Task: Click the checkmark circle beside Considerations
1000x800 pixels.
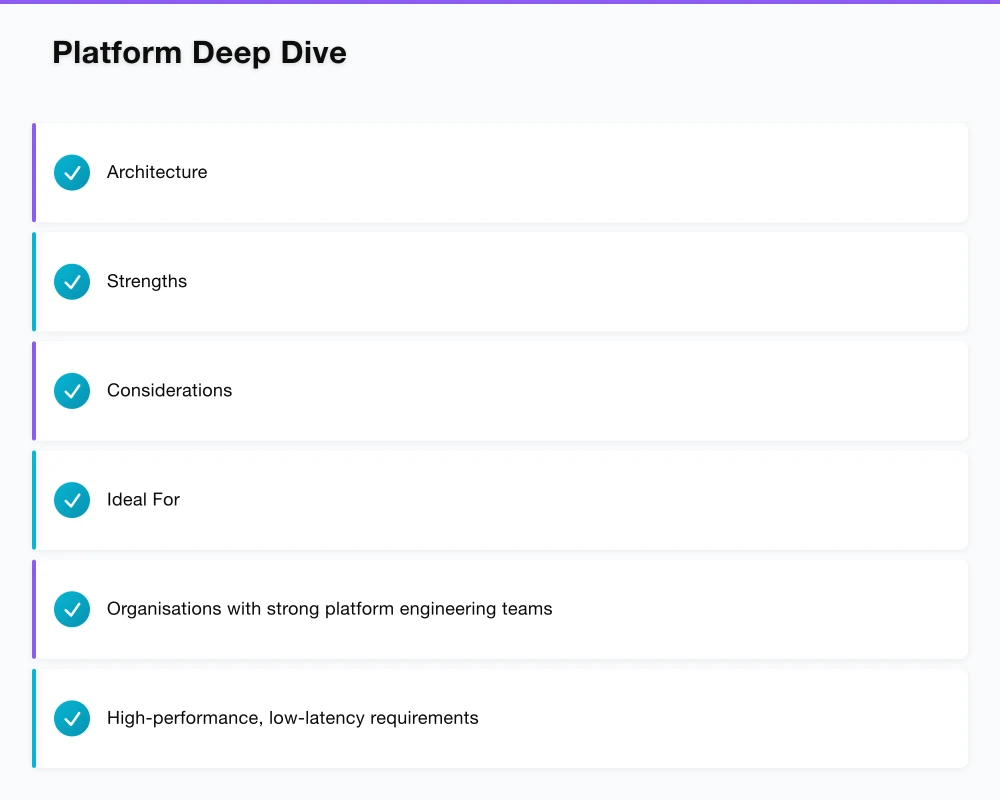Action: [71, 391]
